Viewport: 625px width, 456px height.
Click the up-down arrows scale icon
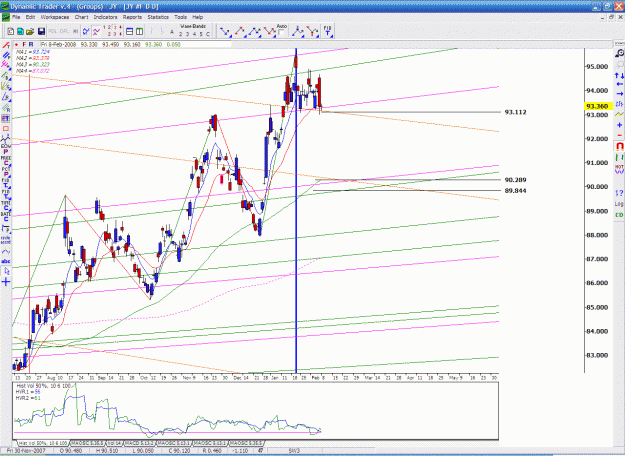(x=619, y=75)
